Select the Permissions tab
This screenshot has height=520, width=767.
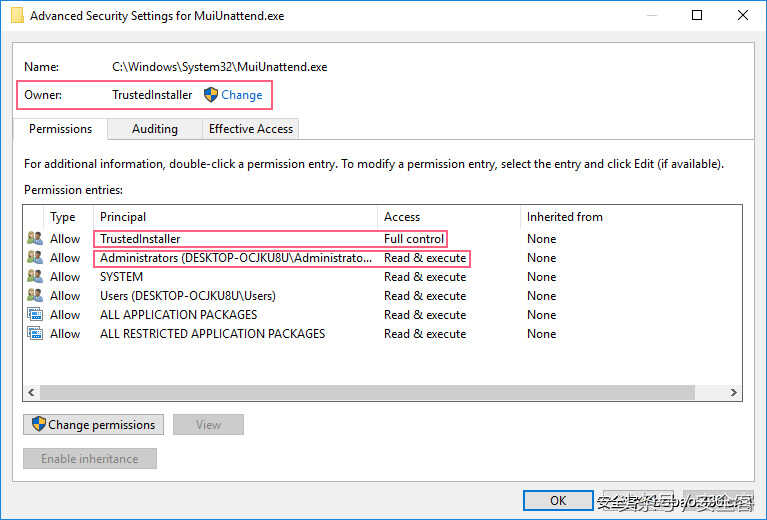(x=60, y=129)
